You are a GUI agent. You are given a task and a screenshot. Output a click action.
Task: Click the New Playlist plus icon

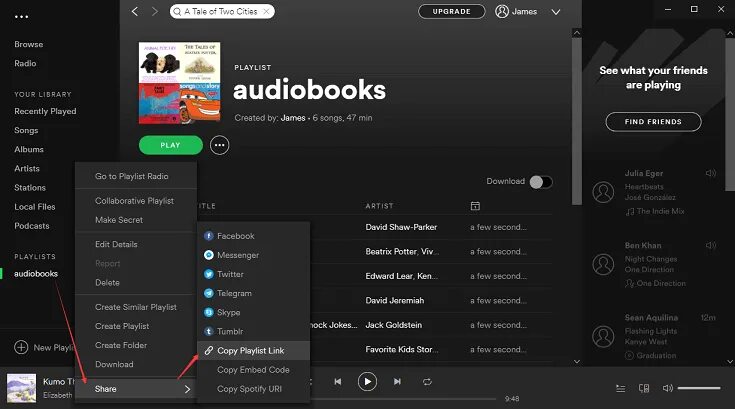[x=21, y=348]
